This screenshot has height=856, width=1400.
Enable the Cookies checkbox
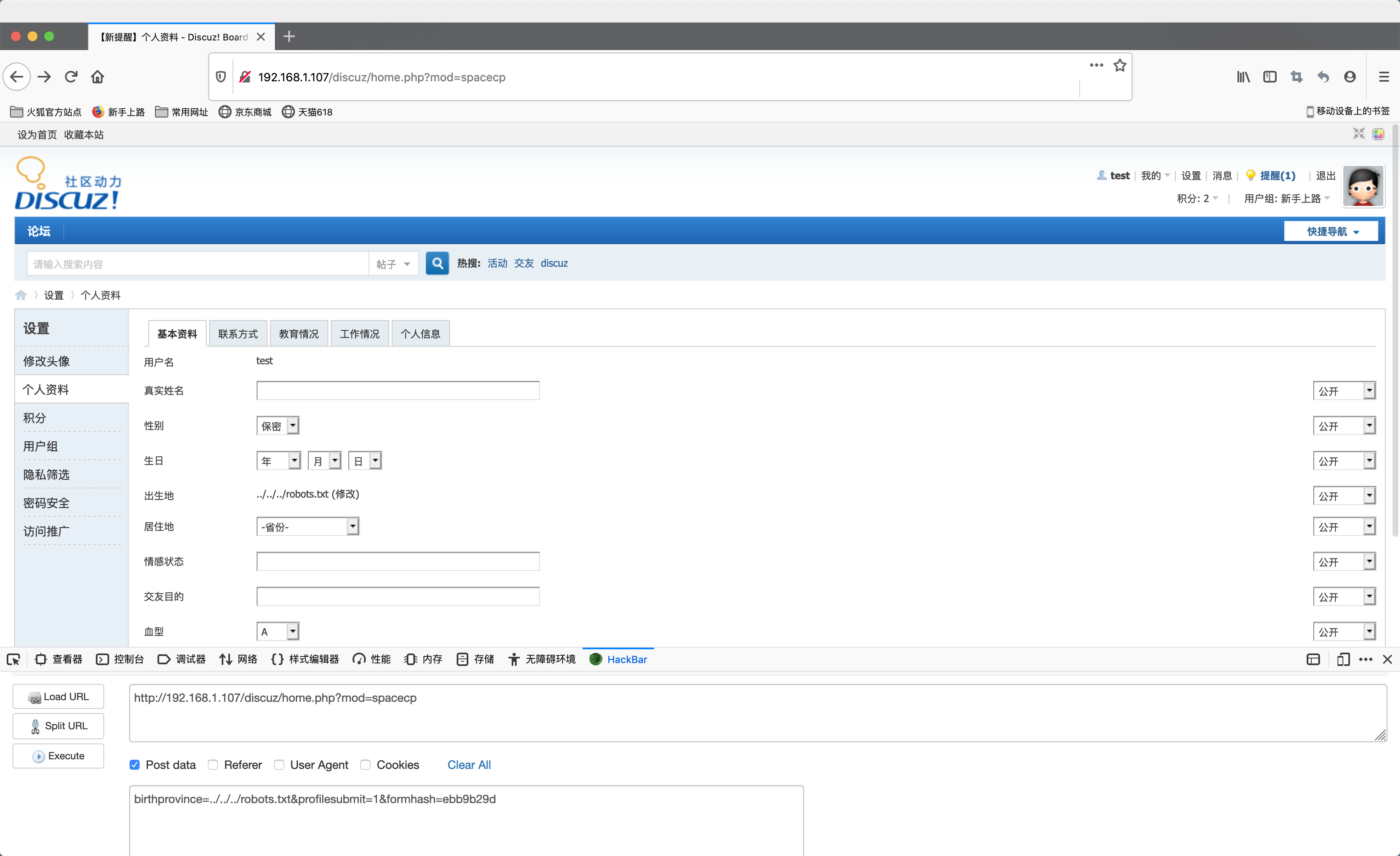[365, 764]
